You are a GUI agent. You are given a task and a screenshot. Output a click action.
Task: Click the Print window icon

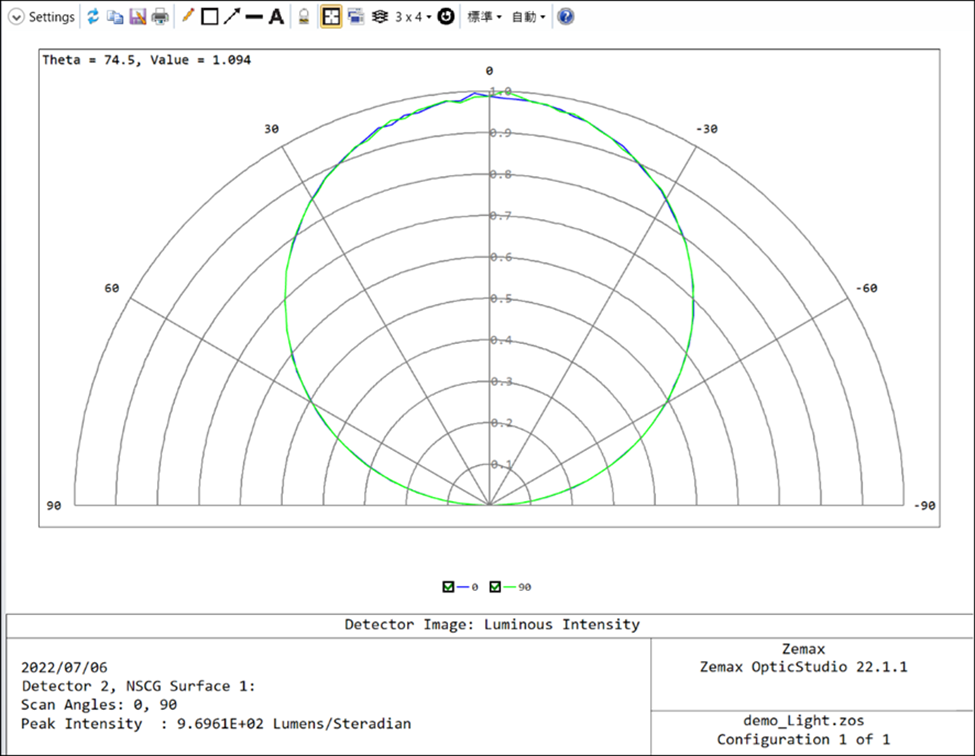pyautogui.click(x=160, y=17)
